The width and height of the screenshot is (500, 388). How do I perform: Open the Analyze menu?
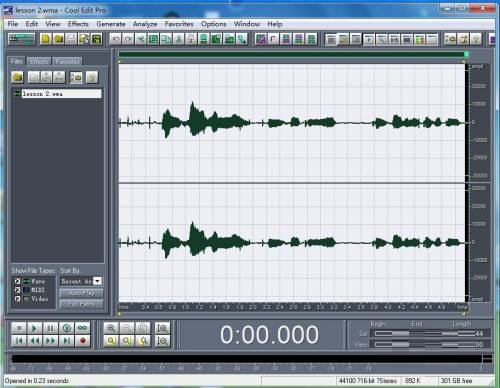[145, 24]
